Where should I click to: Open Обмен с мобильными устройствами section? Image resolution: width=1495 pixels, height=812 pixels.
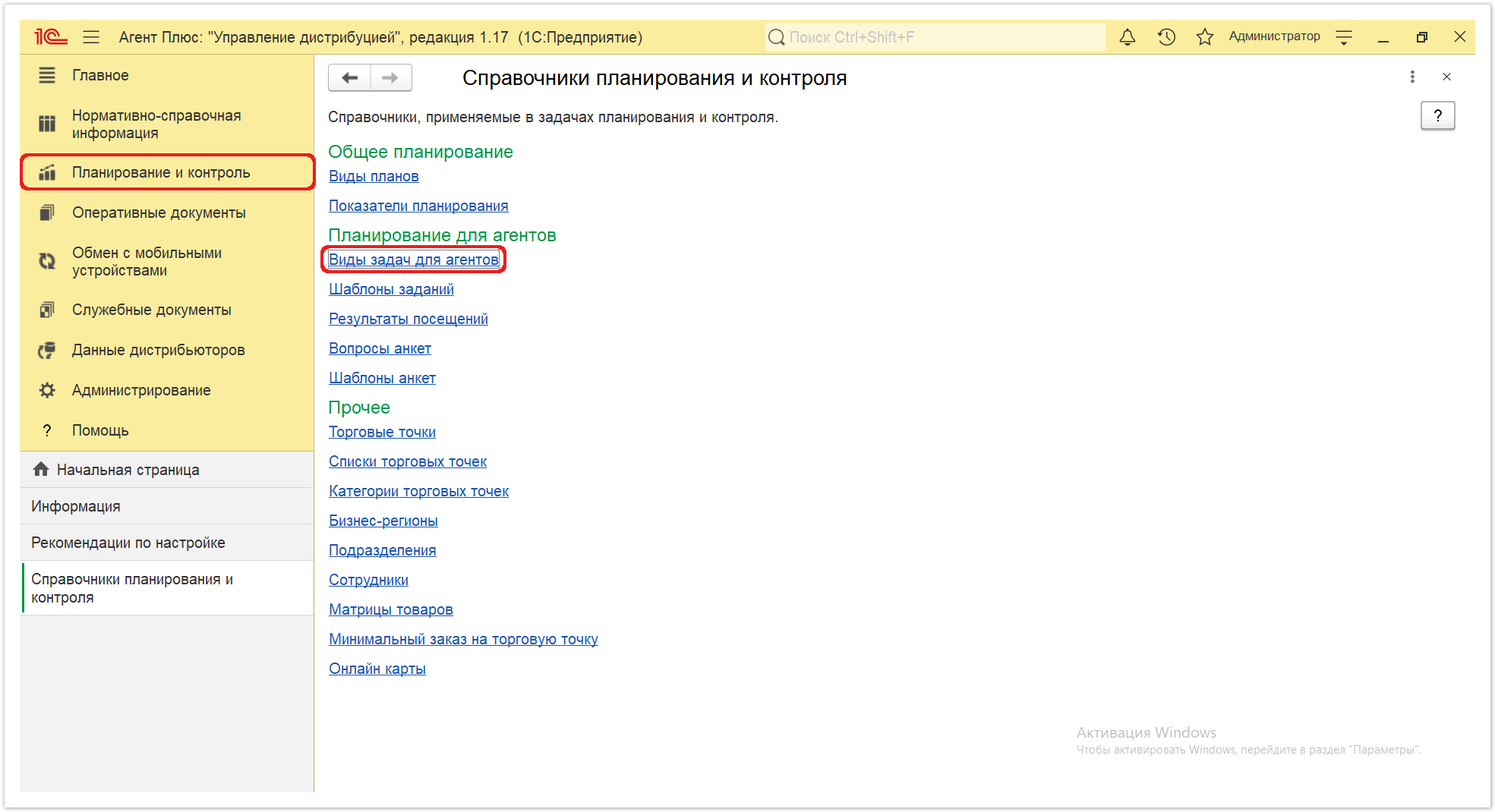click(x=167, y=261)
